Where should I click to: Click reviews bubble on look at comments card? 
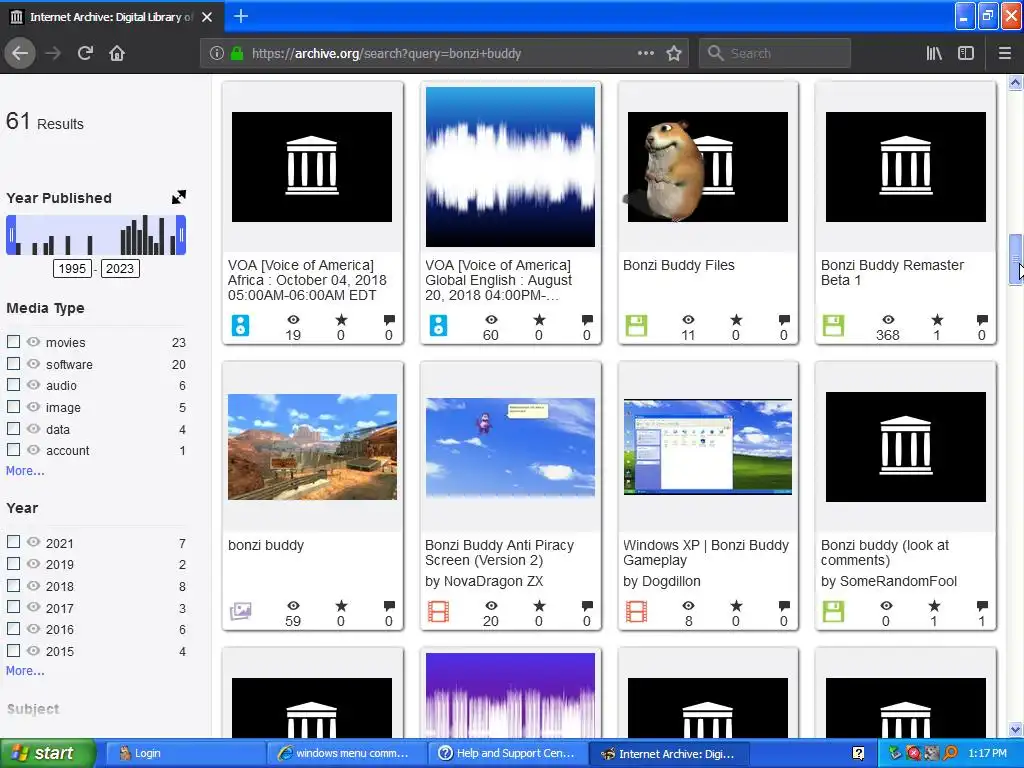(x=982, y=606)
